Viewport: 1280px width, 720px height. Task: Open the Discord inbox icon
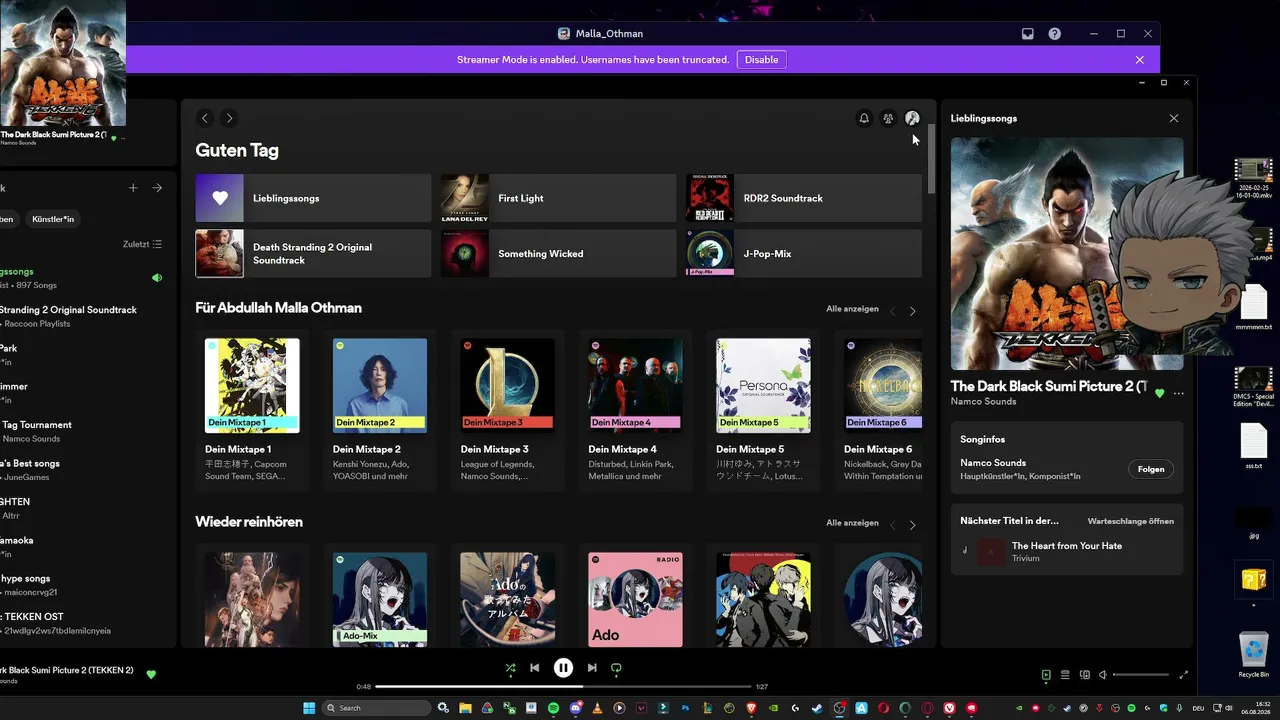pos(1027,33)
